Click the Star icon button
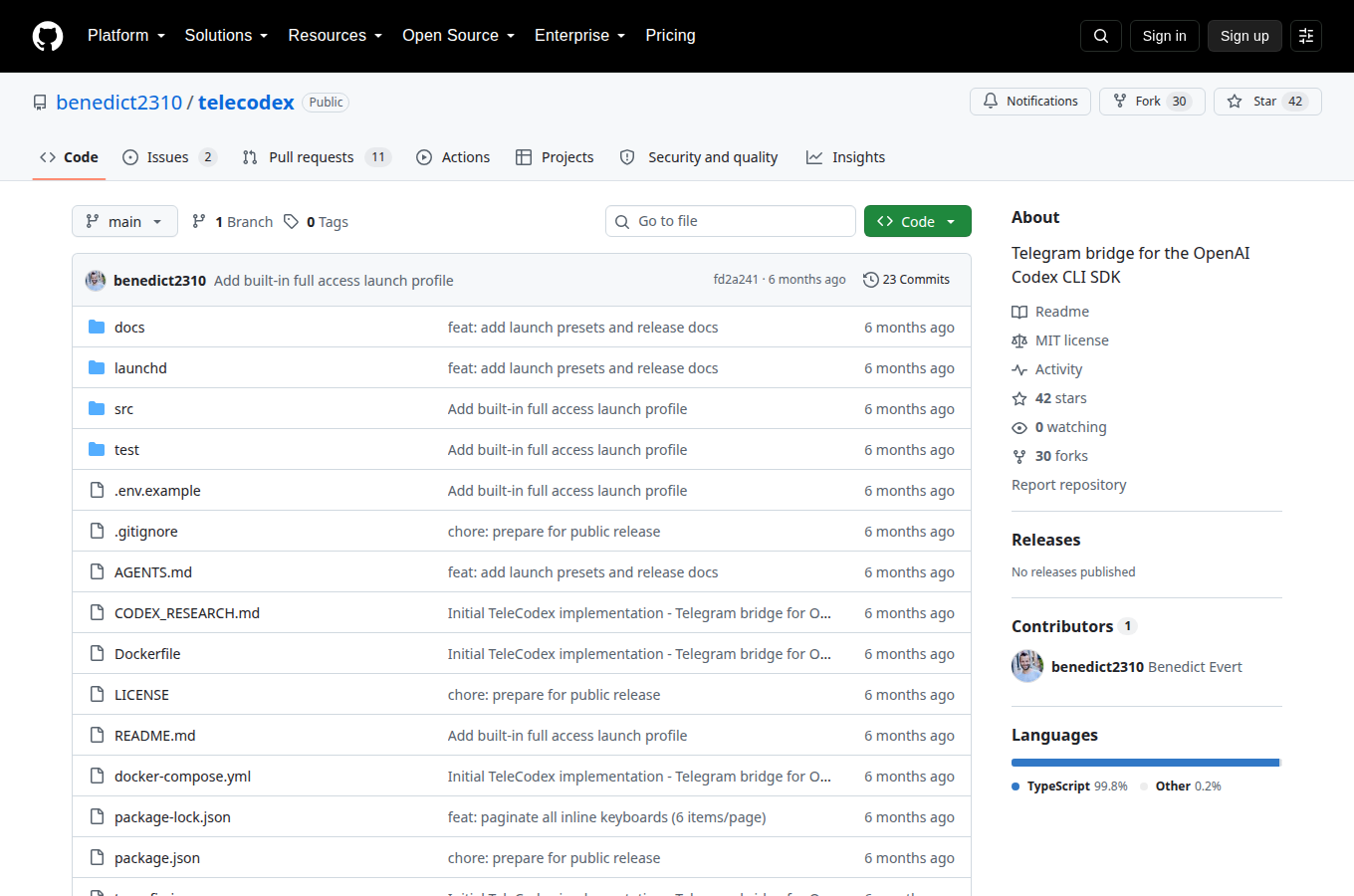Viewport: 1354px width, 896px height. point(1235,102)
